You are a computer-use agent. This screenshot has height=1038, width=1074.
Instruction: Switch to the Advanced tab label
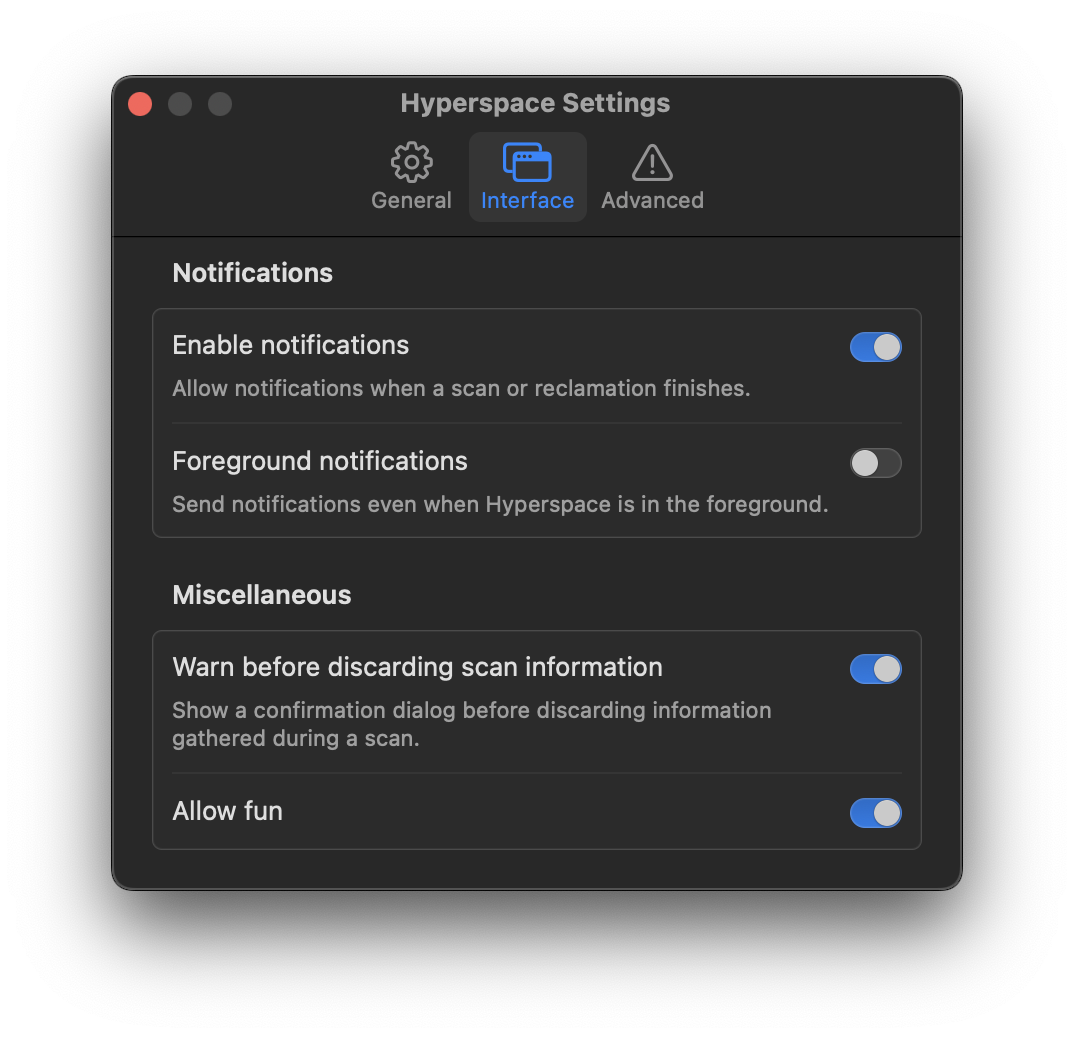pos(652,200)
